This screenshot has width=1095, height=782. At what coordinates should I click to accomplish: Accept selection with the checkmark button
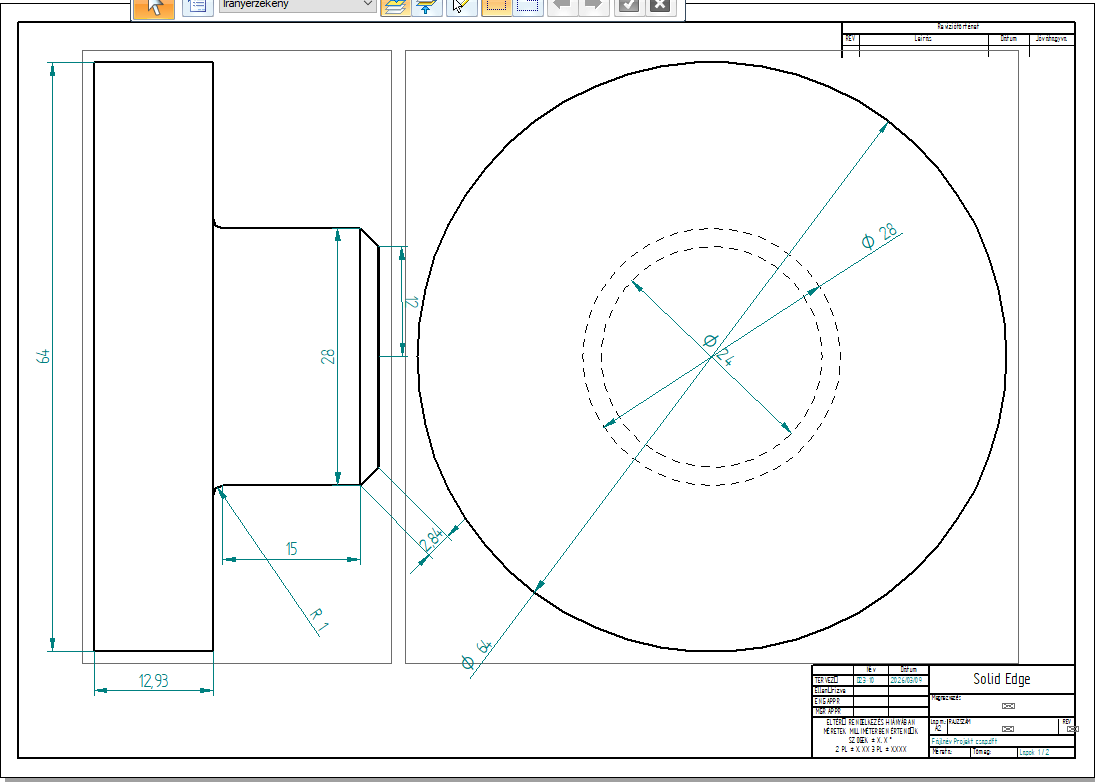pos(628,6)
